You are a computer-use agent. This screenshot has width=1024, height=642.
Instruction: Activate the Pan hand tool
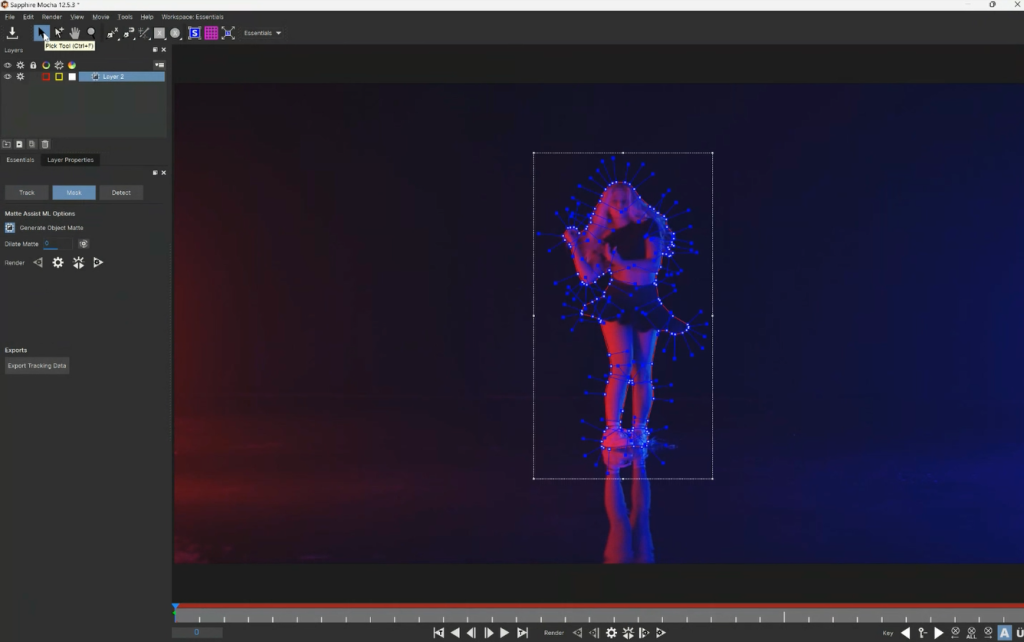pos(74,33)
